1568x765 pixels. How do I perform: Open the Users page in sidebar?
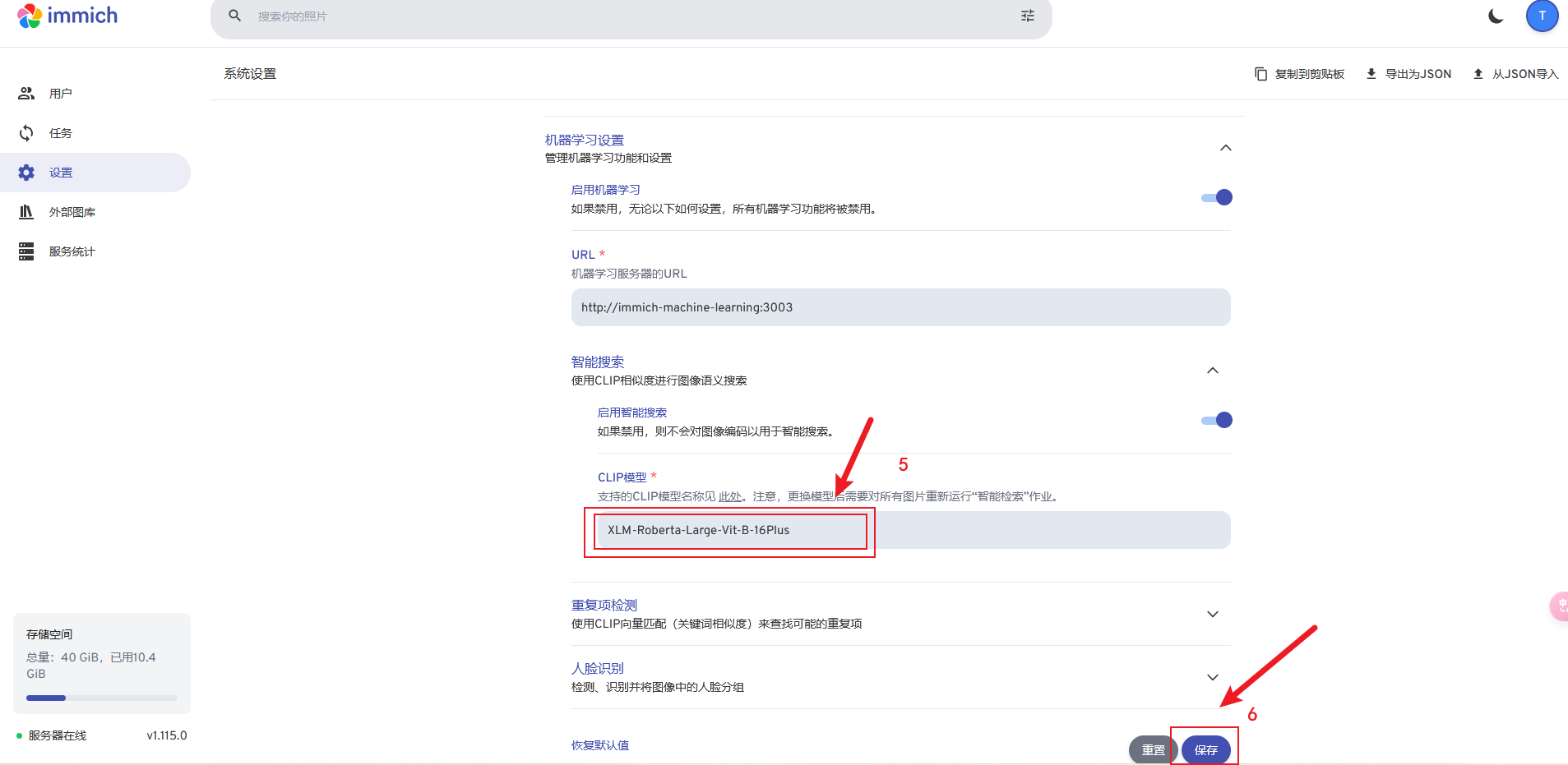(61, 94)
